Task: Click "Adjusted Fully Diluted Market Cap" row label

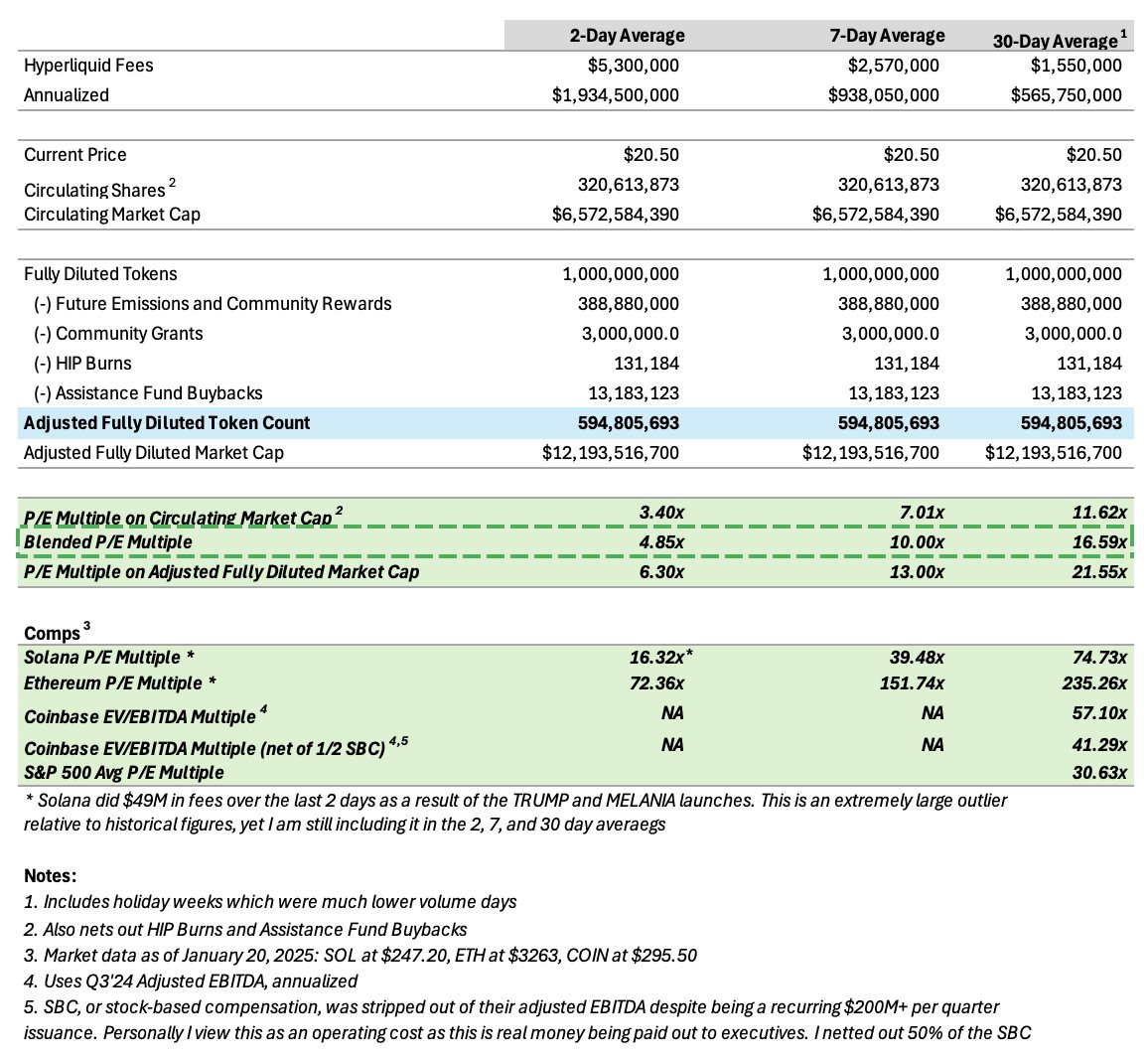Action: tap(153, 453)
